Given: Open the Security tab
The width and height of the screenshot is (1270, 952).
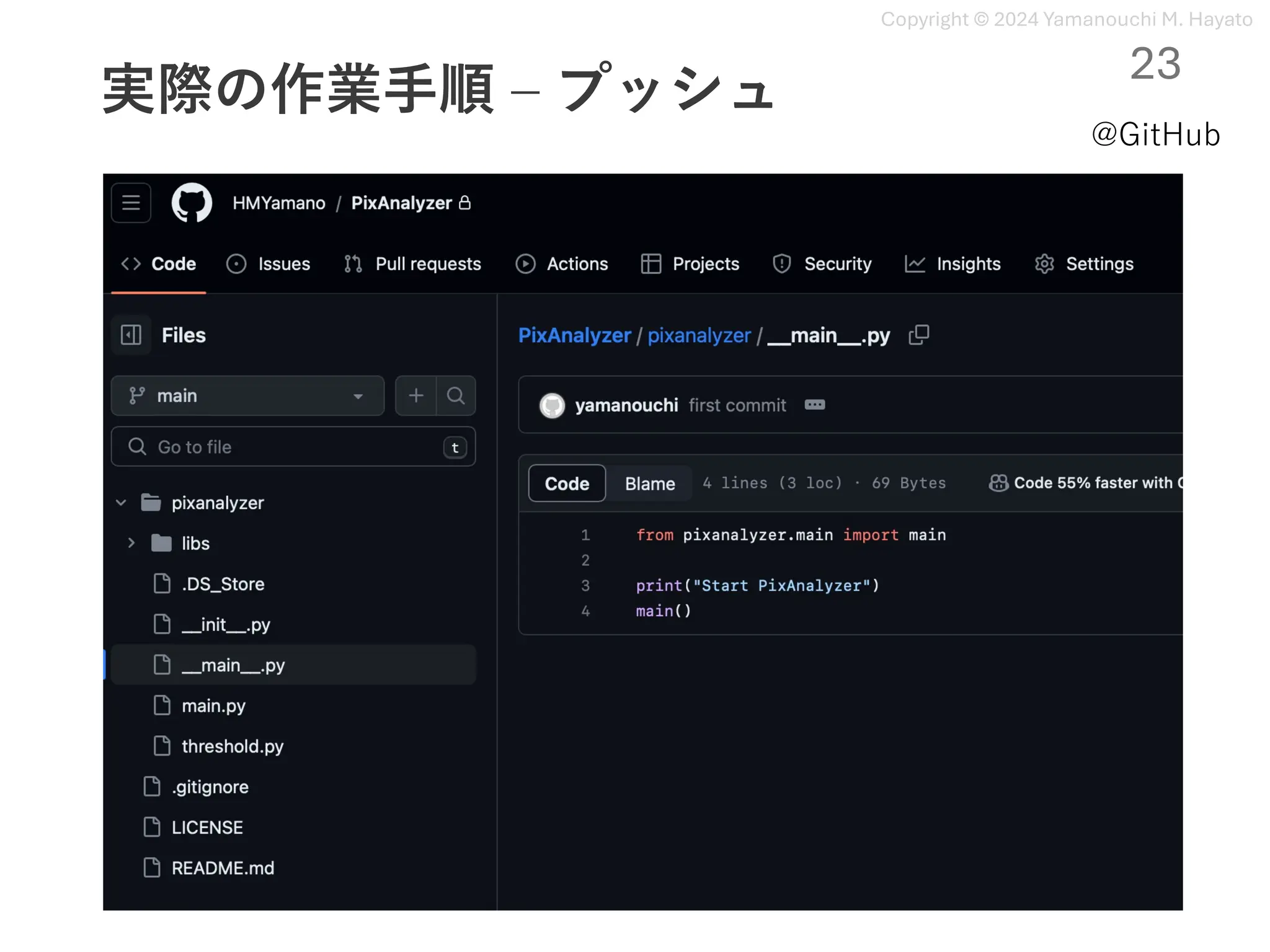Looking at the screenshot, I should point(822,264).
